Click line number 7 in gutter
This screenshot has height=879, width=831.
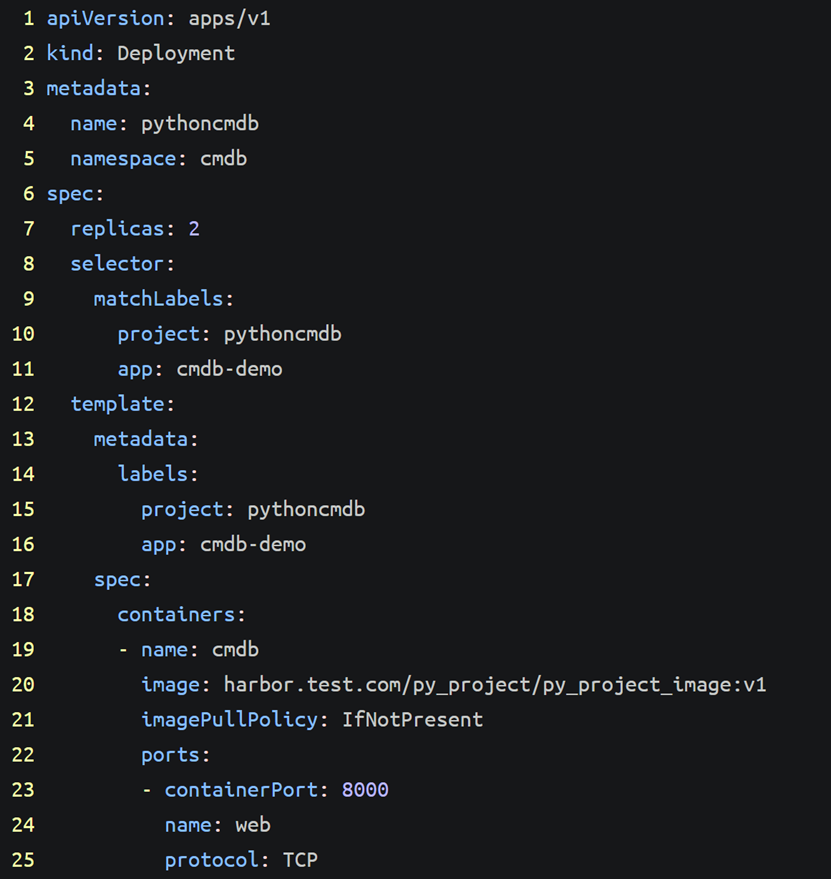pos(29,229)
